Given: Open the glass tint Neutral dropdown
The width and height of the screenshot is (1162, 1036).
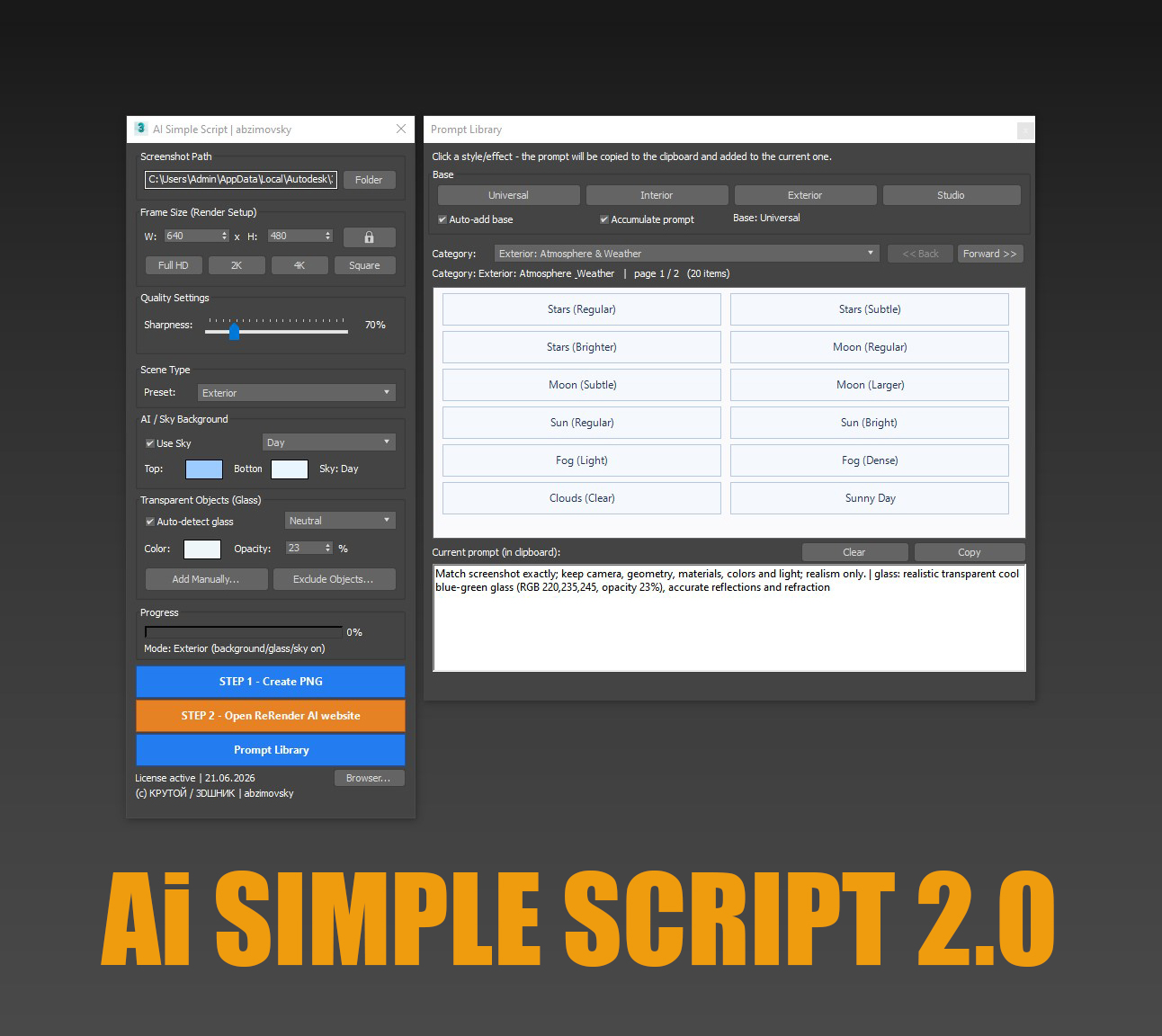Looking at the screenshot, I should coord(340,521).
